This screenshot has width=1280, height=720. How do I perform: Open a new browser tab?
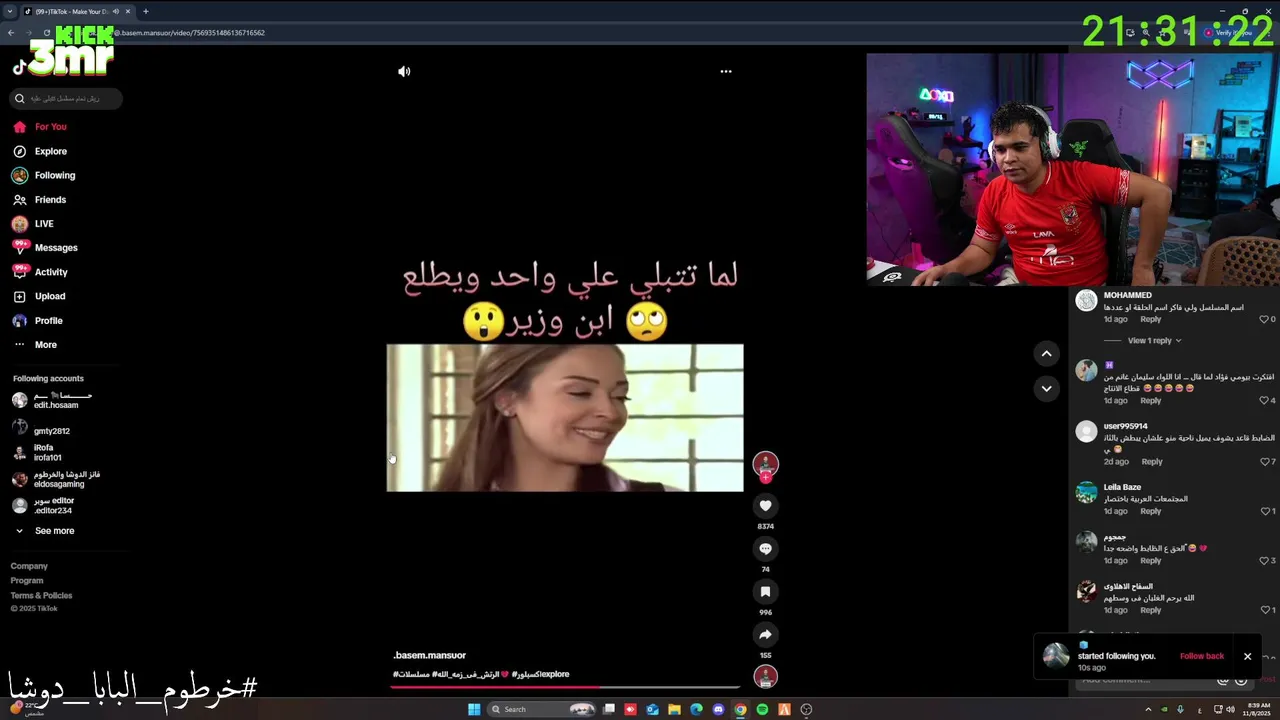145,11
